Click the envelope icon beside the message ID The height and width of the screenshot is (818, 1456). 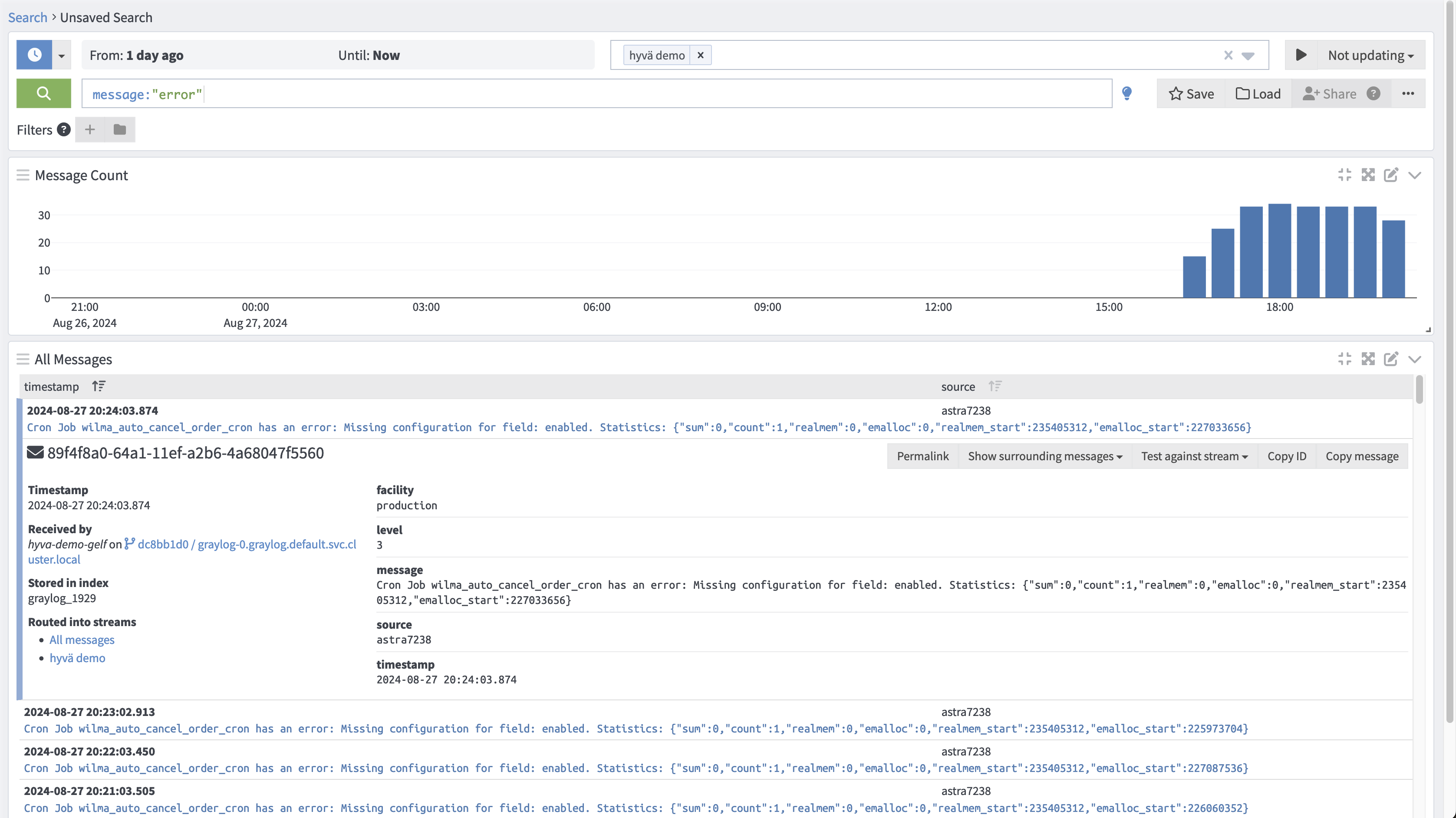tap(35, 452)
